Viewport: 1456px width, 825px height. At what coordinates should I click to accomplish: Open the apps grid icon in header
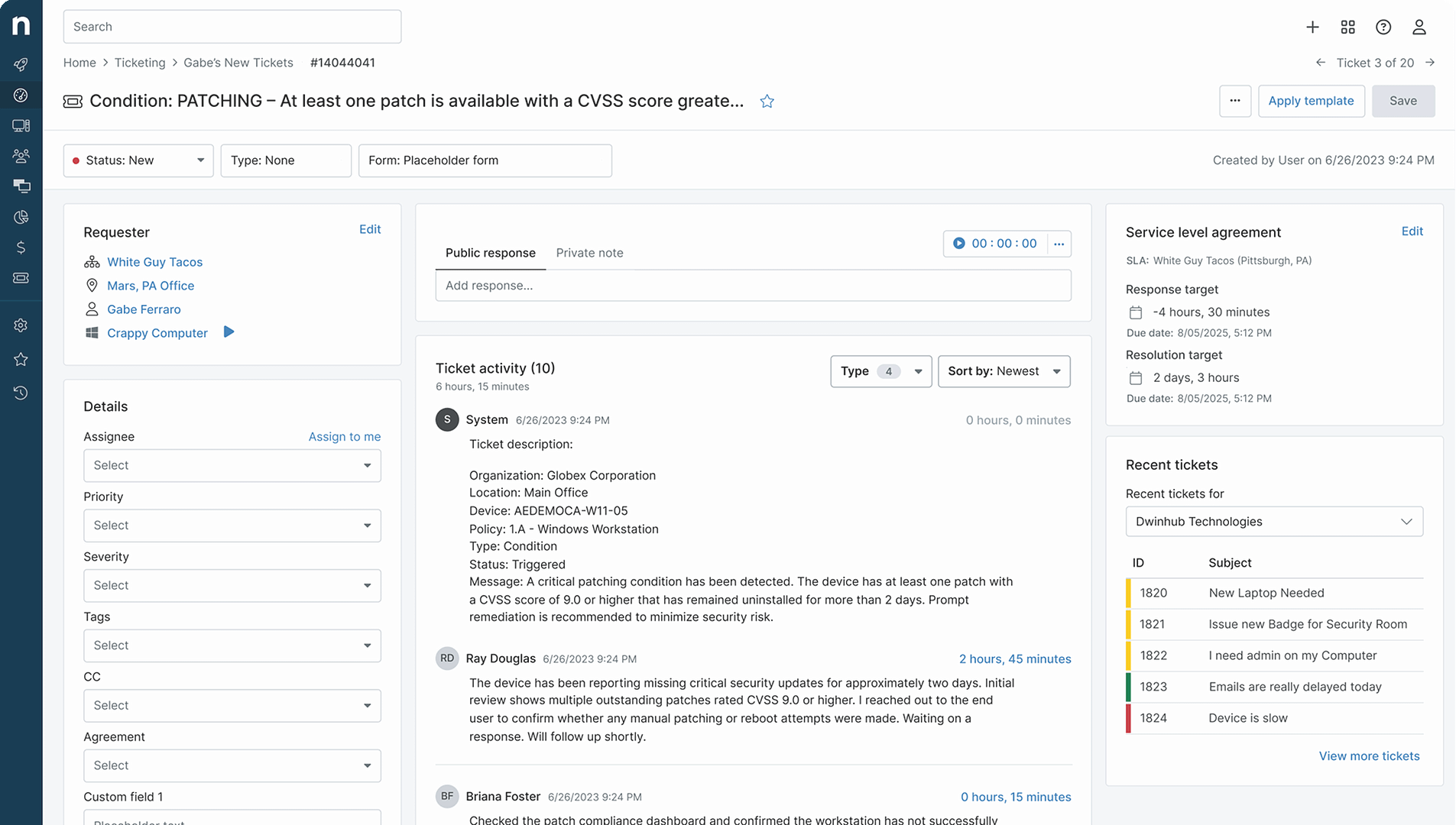click(x=1347, y=27)
